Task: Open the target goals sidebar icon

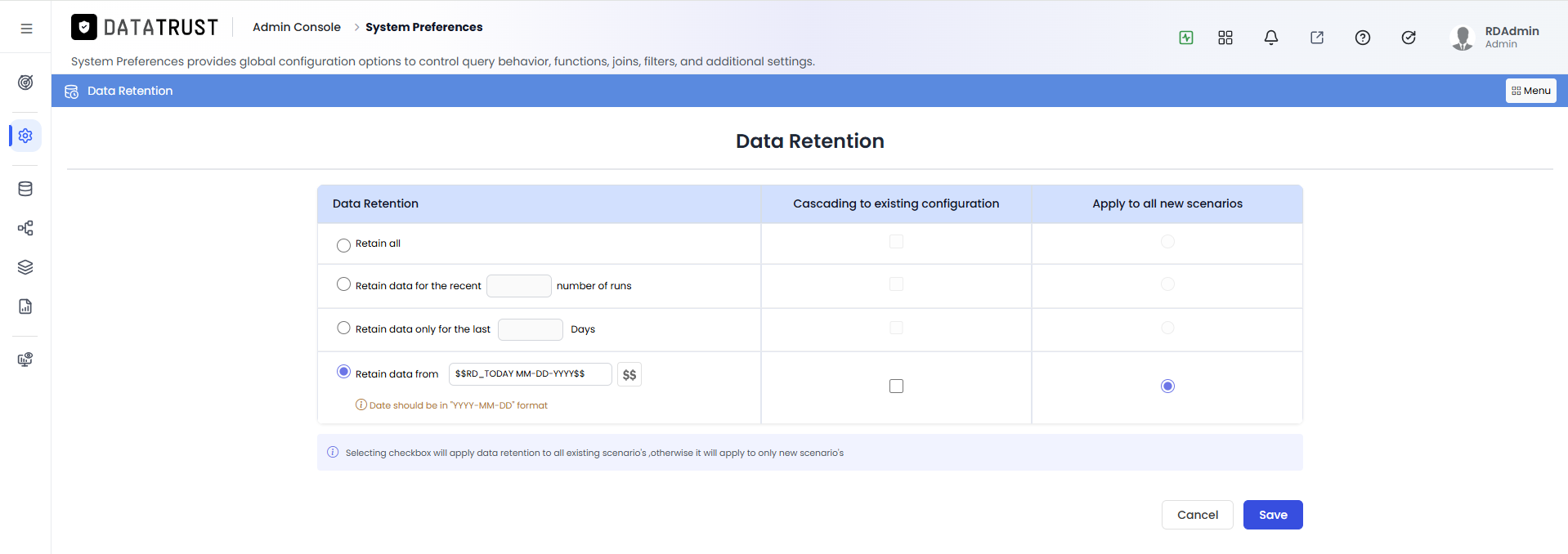Action: click(x=25, y=83)
